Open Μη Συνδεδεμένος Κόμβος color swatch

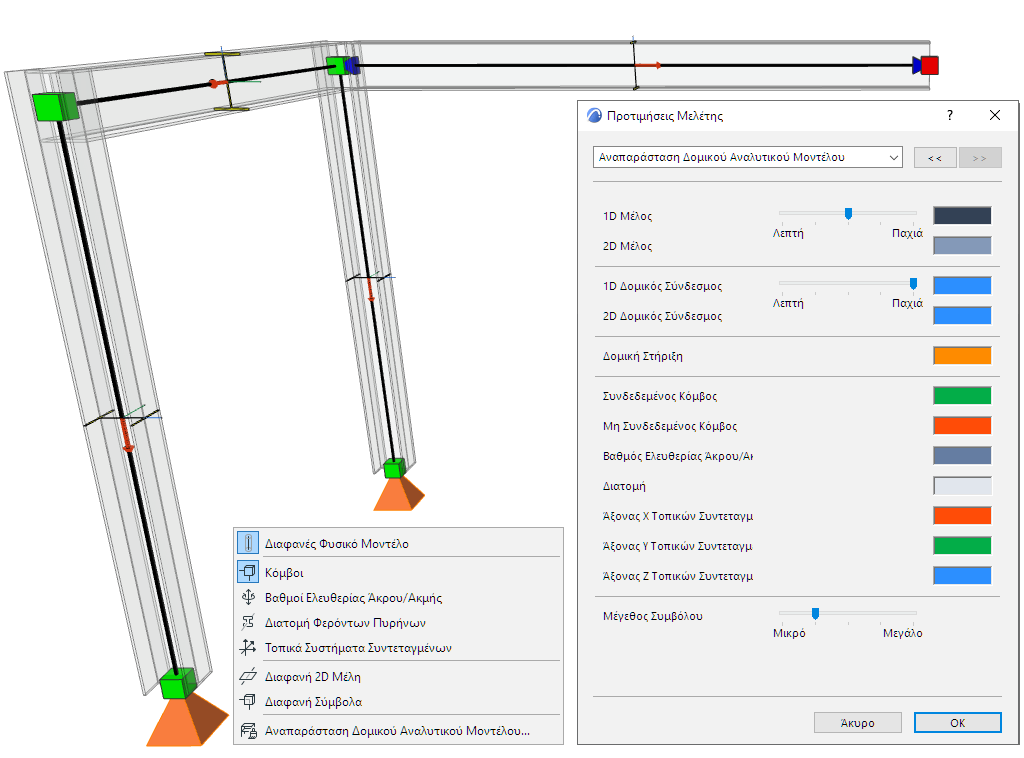coord(962,425)
